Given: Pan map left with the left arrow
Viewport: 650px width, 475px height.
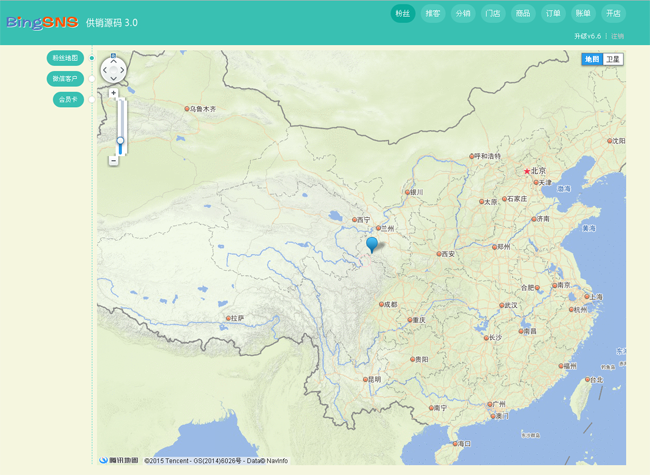Looking at the screenshot, I should 105,70.
